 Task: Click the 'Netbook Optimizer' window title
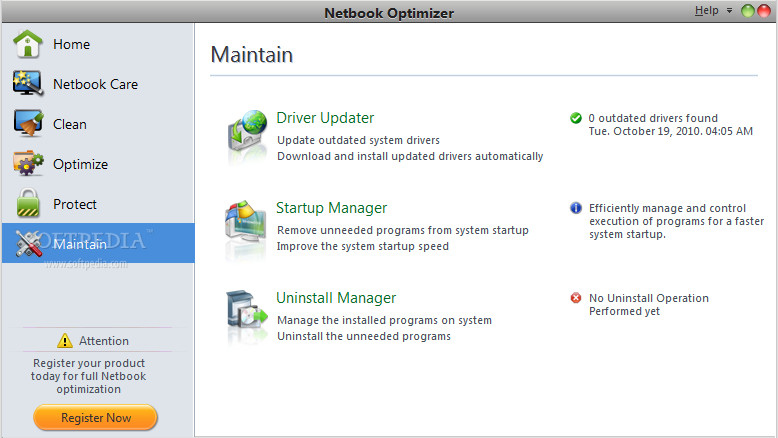coord(389,13)
